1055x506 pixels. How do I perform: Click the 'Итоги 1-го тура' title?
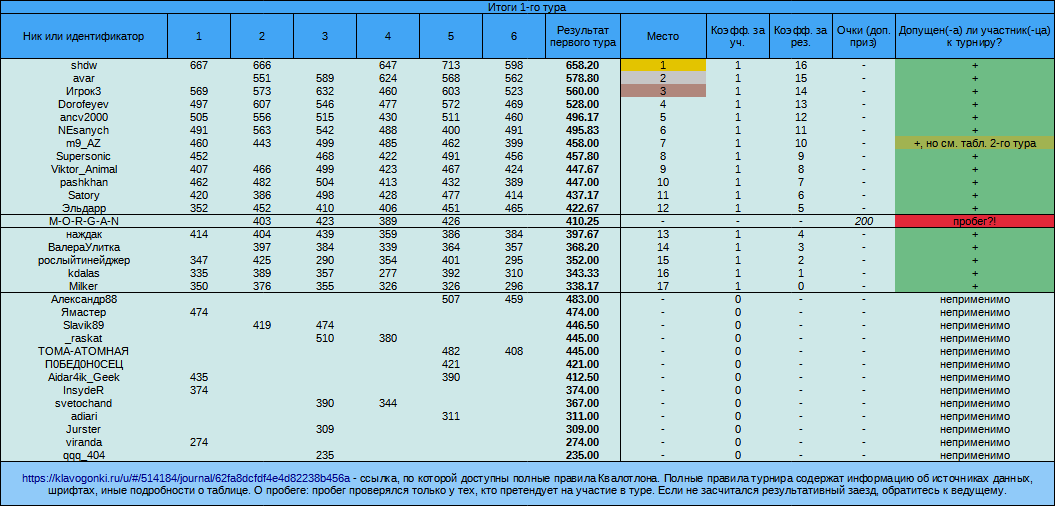(527, 7)
